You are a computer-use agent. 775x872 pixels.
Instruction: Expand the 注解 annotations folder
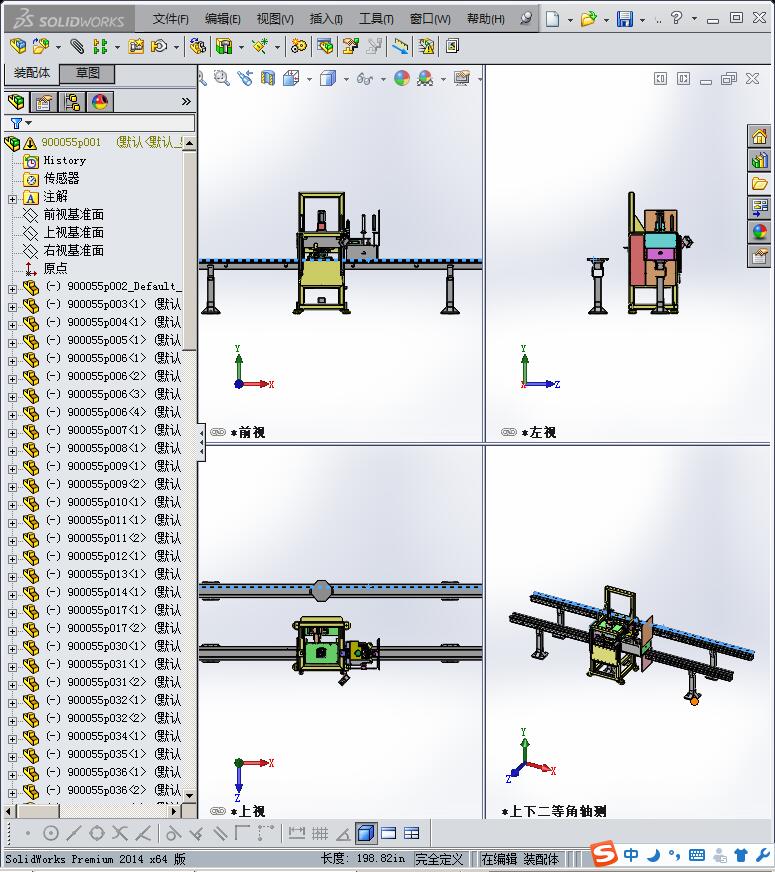click(12, 199)
